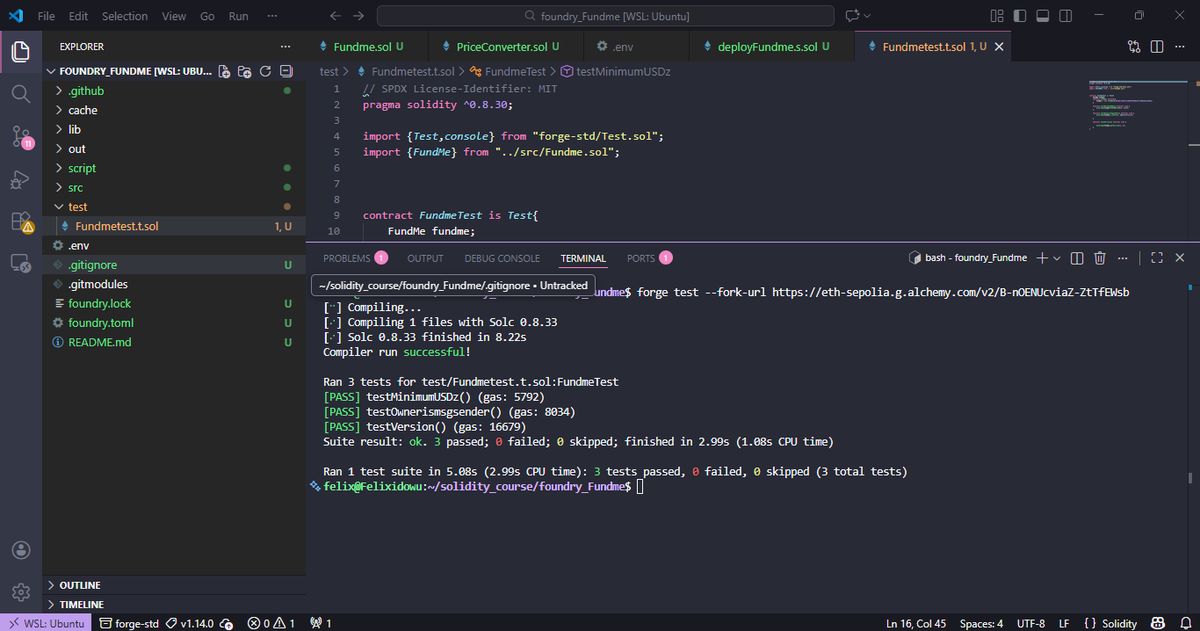This screenshot has height=631, width=1200.
Task: Launch a new terminal with plus icon
Action: [x=1042, y=258]
